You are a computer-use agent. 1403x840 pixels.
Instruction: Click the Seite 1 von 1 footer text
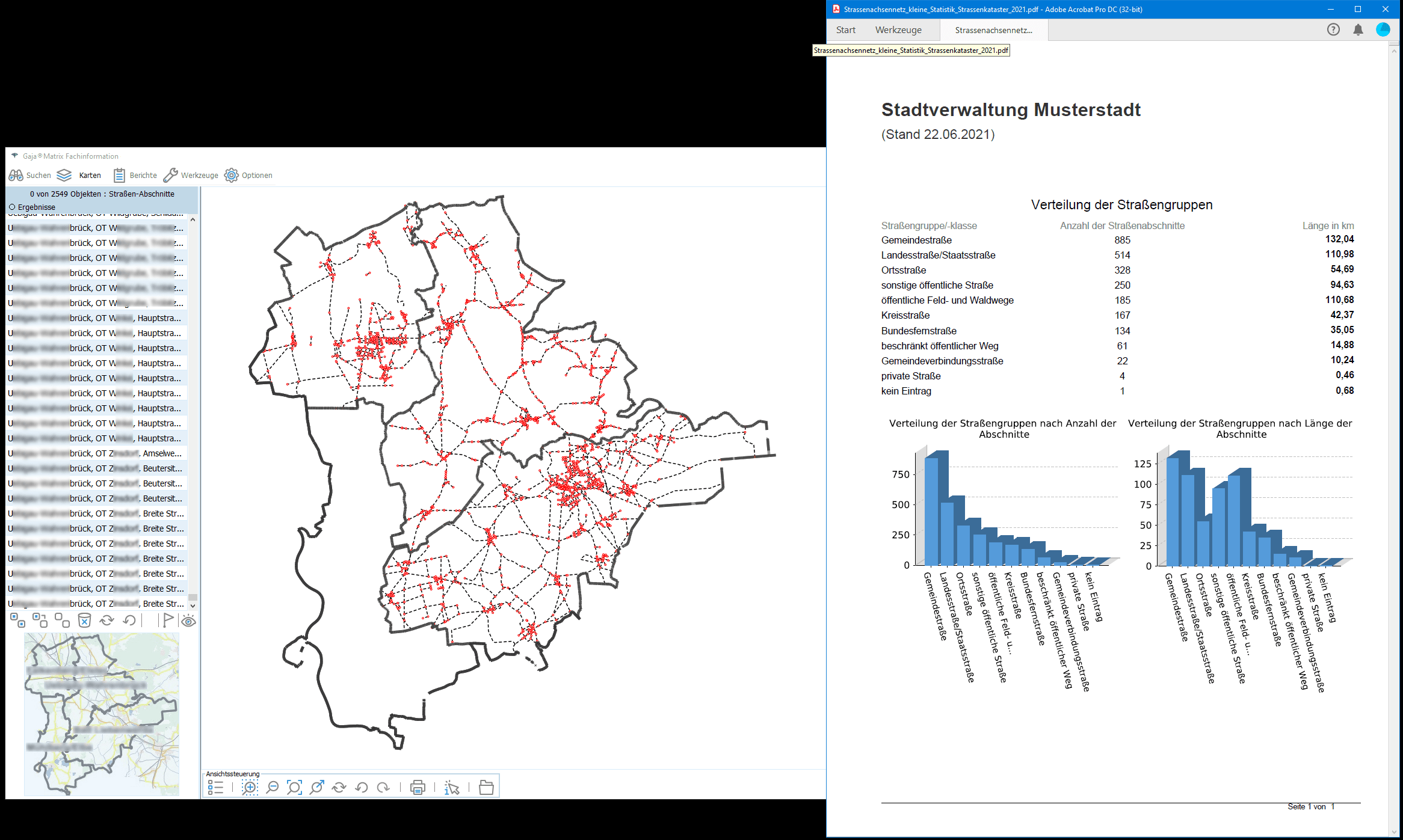pyautogui.click(x=1311, y=806)
